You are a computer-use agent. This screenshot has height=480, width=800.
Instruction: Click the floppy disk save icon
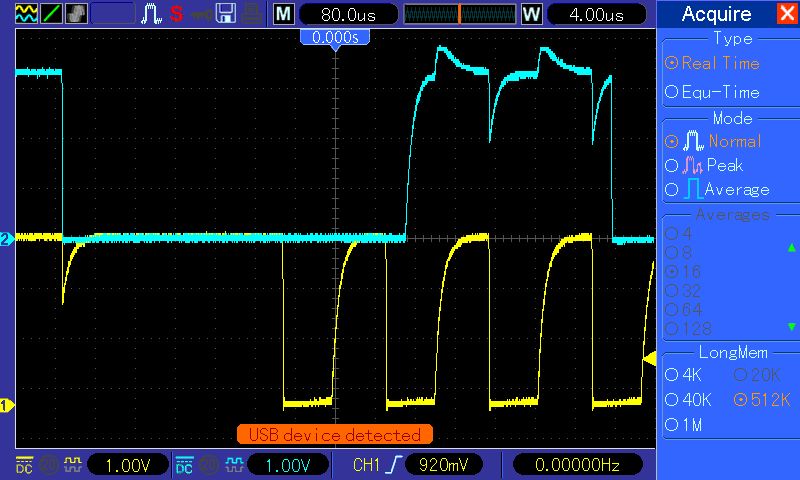[x=227, y=14]
